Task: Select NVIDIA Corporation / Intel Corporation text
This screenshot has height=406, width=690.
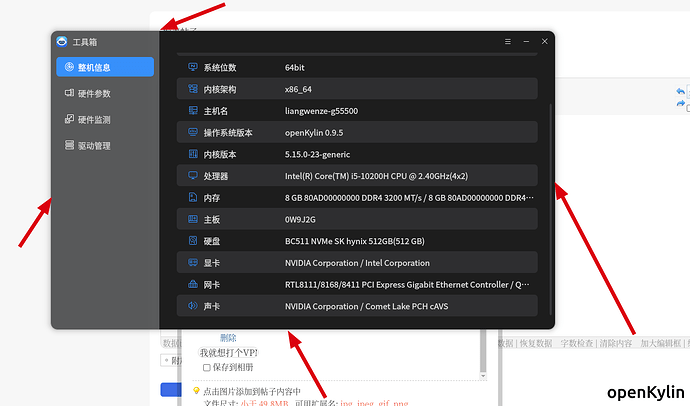Action: click(x=357, y=263)
